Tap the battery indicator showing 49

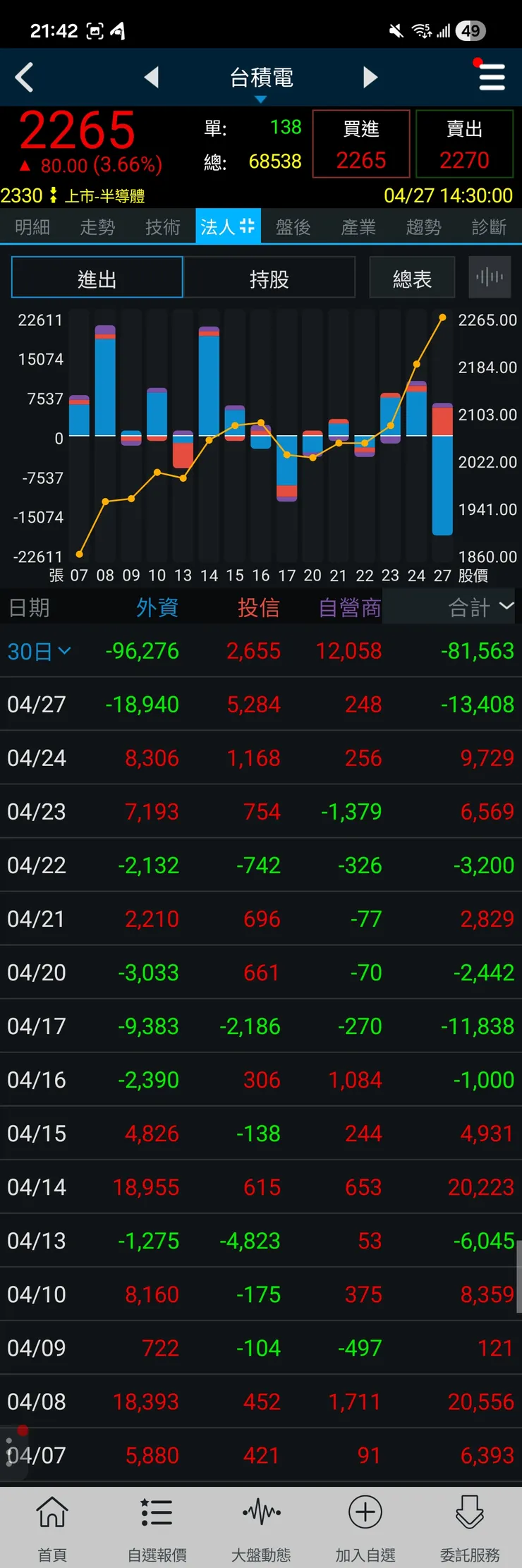[x=471, y=31]
